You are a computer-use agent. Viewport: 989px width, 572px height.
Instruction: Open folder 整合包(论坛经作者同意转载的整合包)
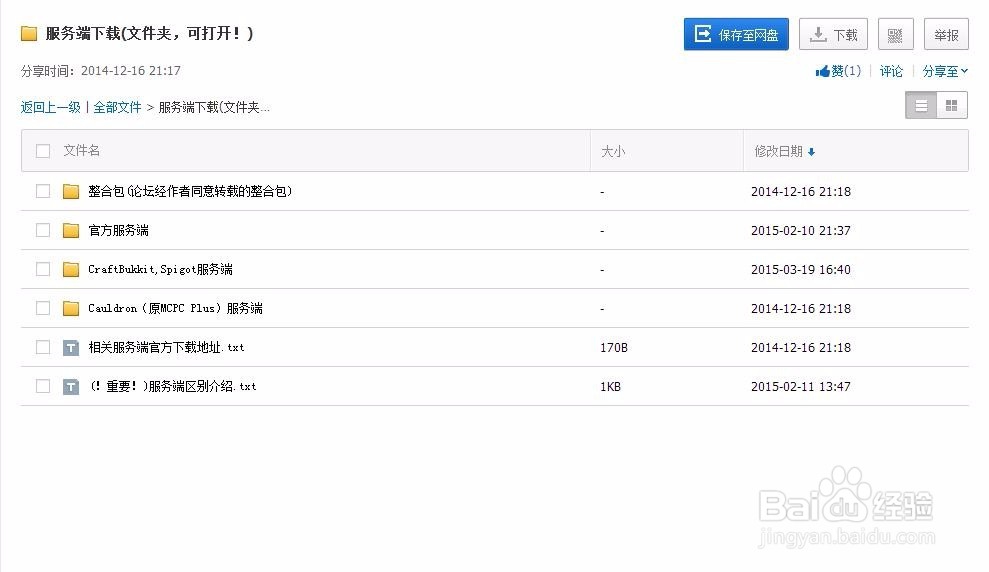tap(190, 191)
